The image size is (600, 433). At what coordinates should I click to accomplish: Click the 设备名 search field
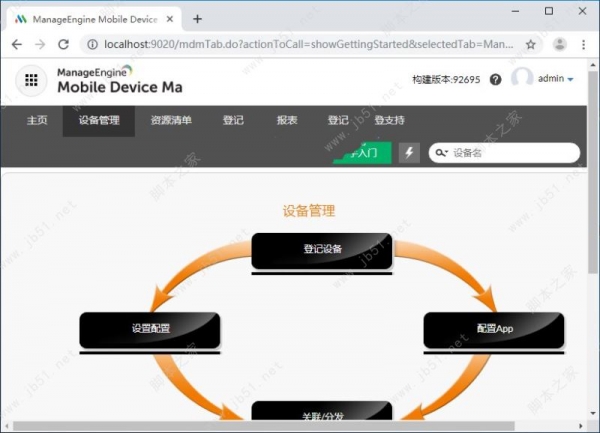[504, 153]
